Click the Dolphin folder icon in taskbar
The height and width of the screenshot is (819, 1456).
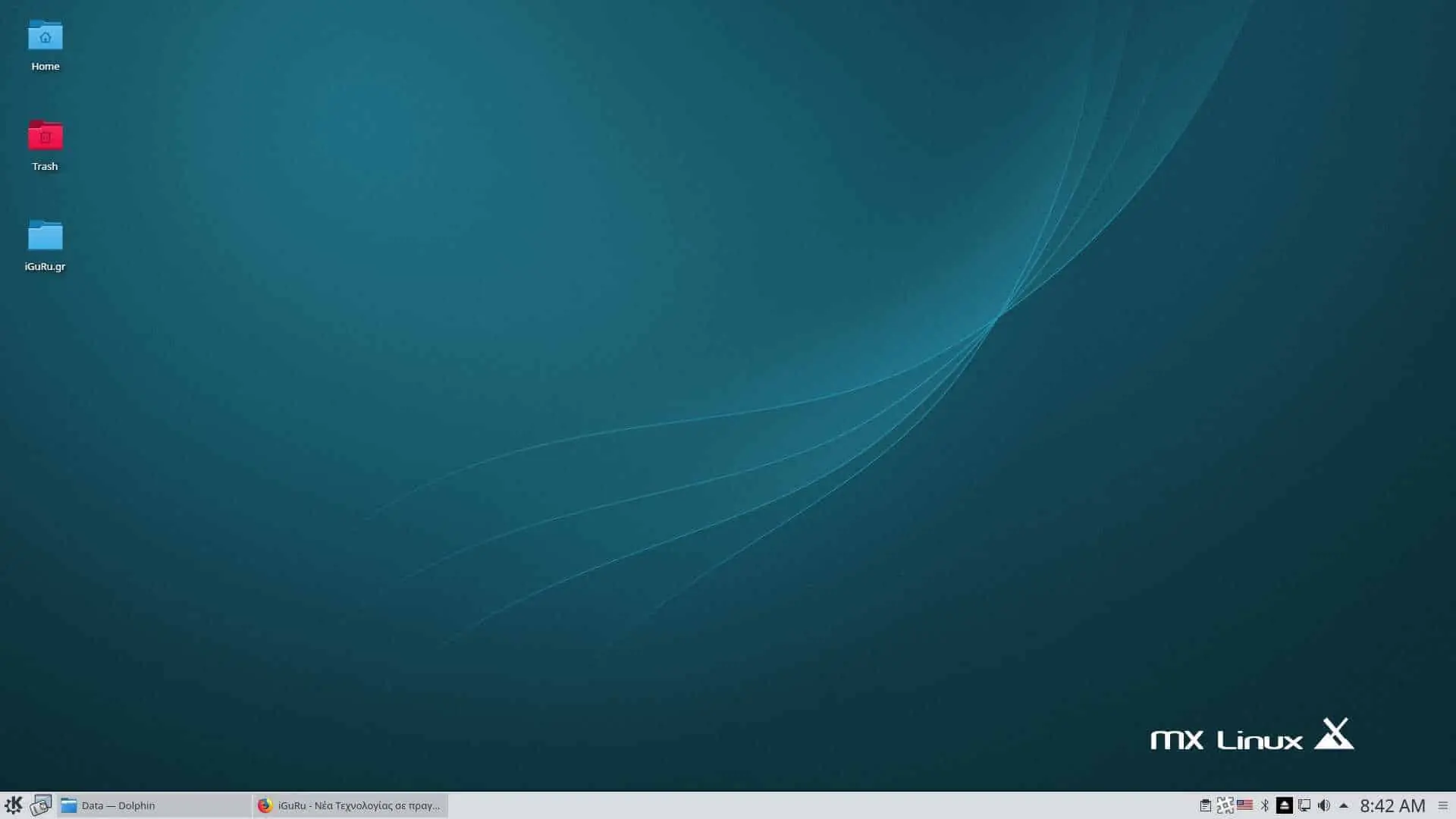point(69,805)
